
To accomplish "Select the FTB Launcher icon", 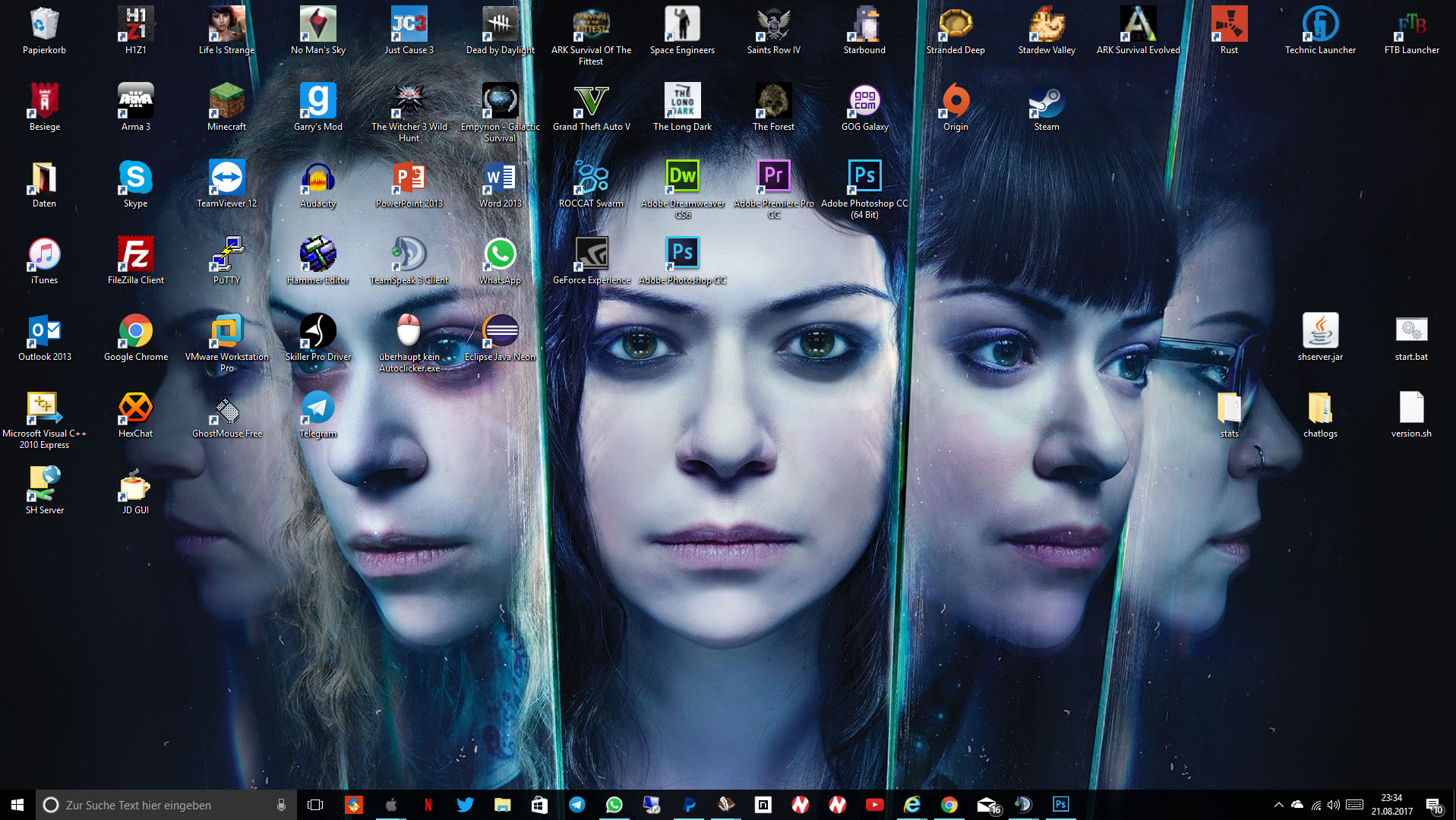I will [x=1411, y=31].
